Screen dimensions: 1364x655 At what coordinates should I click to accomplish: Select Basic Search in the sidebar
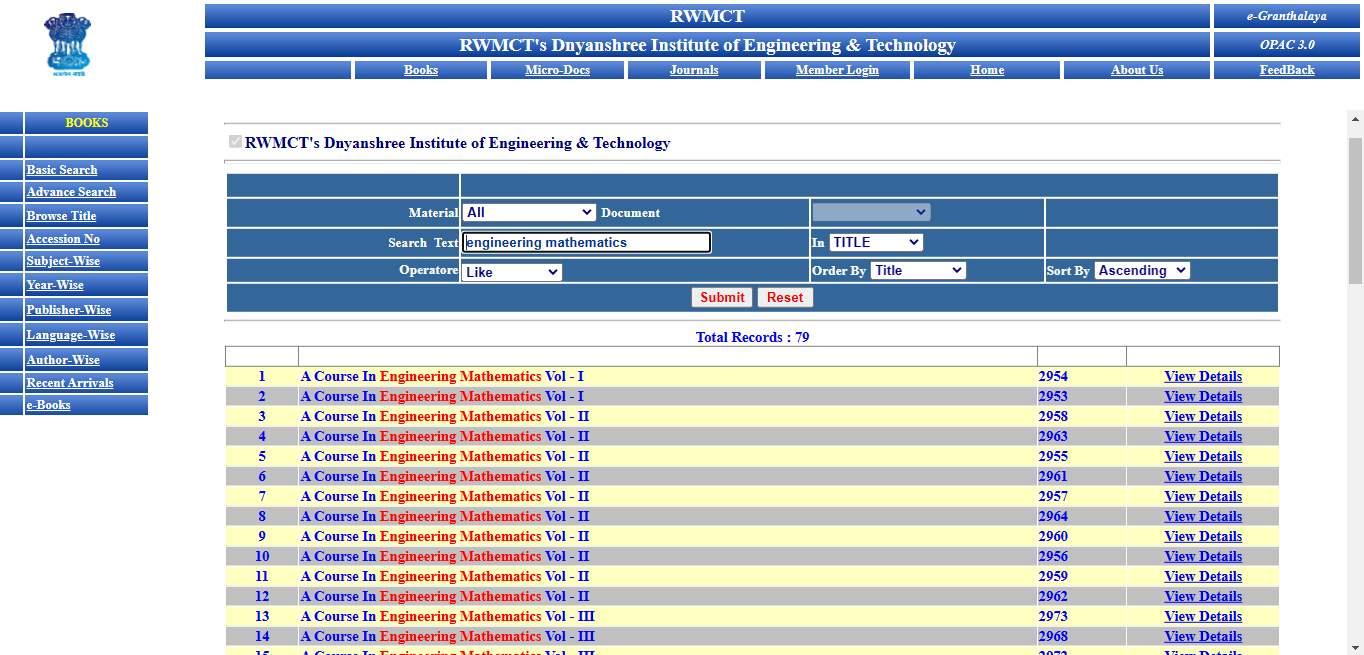click(x=62, y=170)
